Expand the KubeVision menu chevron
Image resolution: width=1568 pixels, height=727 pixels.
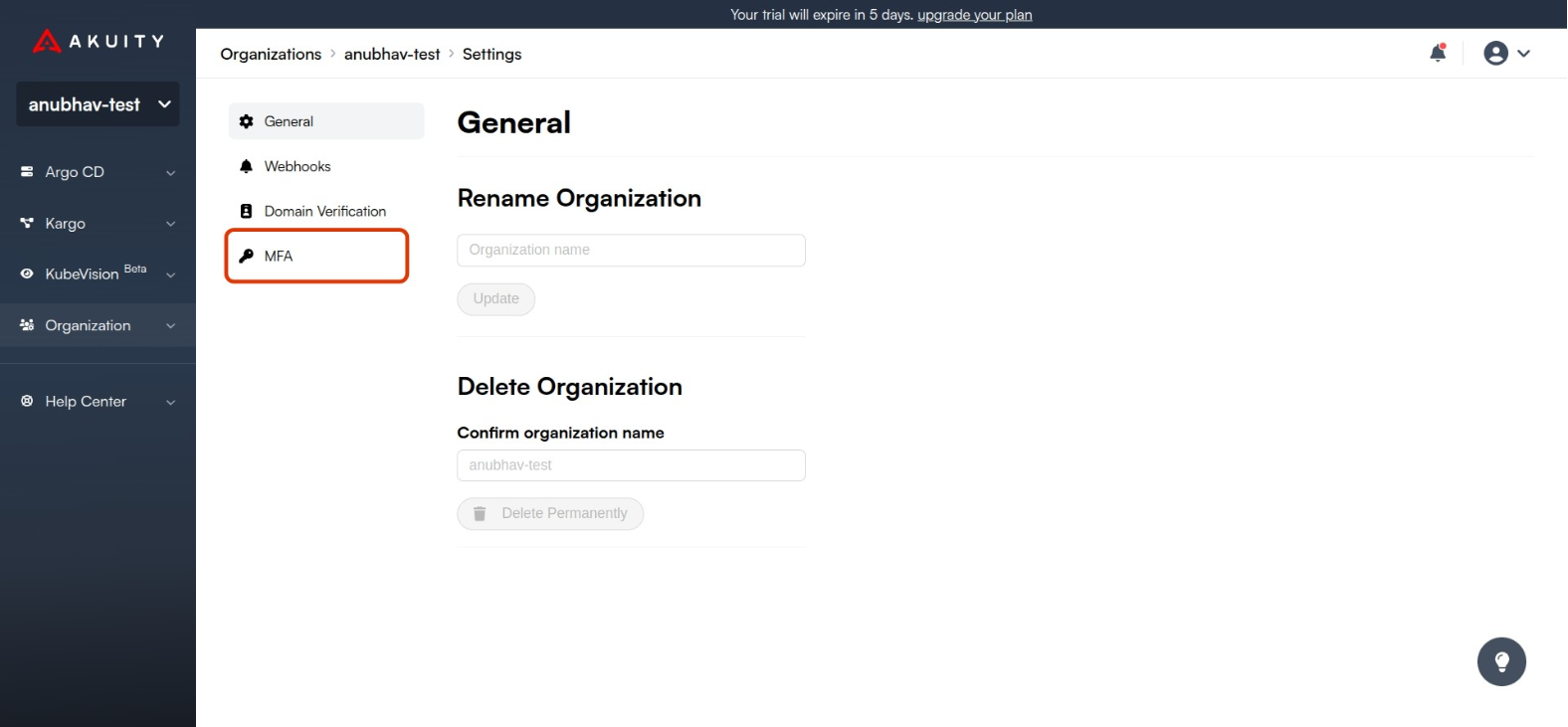coord(170,274)
